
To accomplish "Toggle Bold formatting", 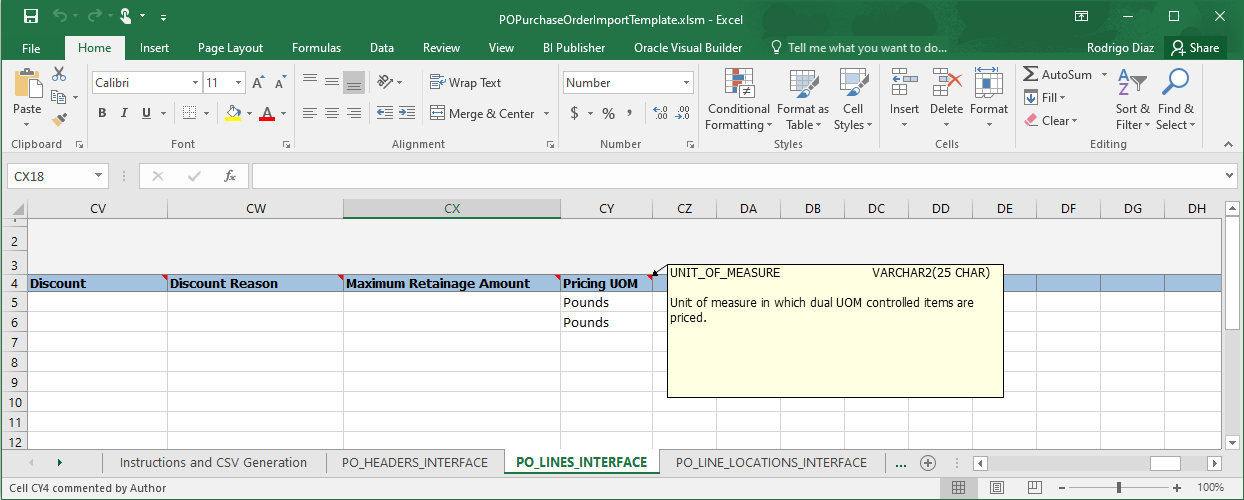I will pos(102,114).
